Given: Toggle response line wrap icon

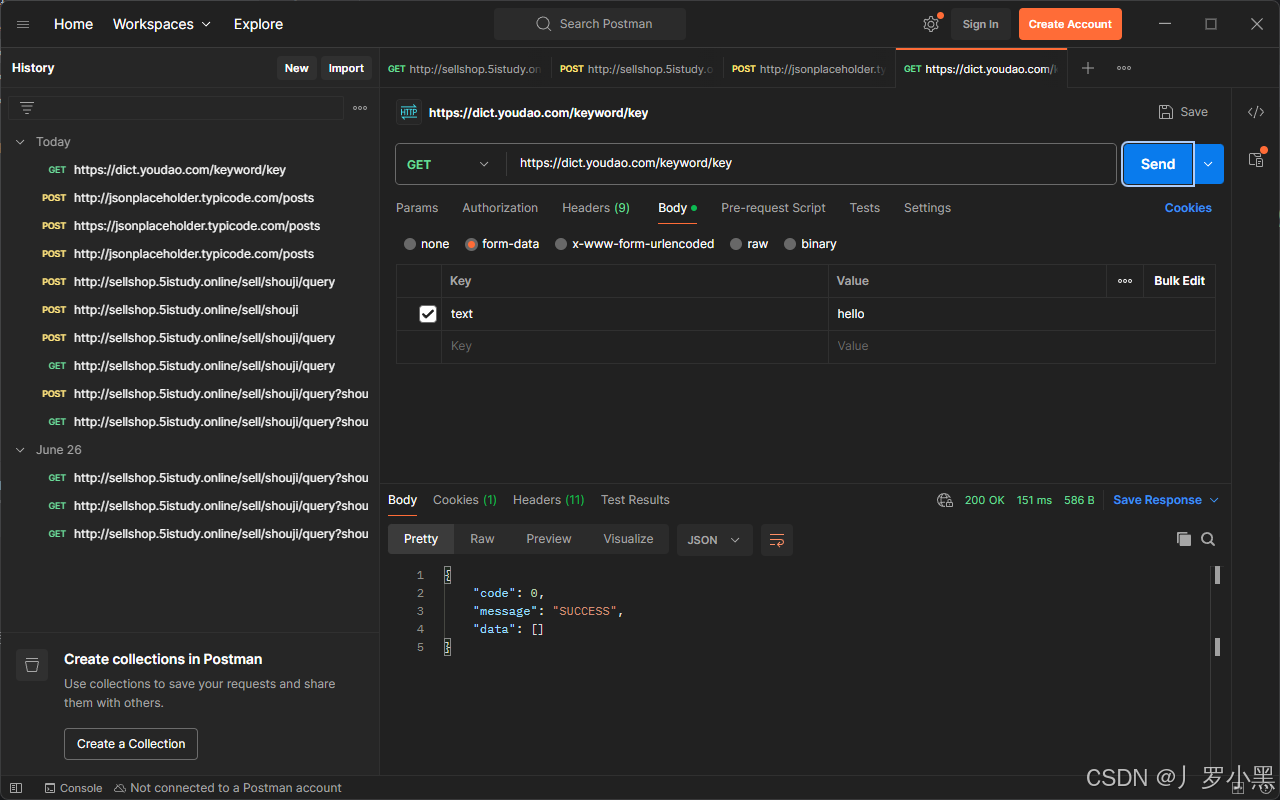Looking at the screenshot, I should point(777,540).
